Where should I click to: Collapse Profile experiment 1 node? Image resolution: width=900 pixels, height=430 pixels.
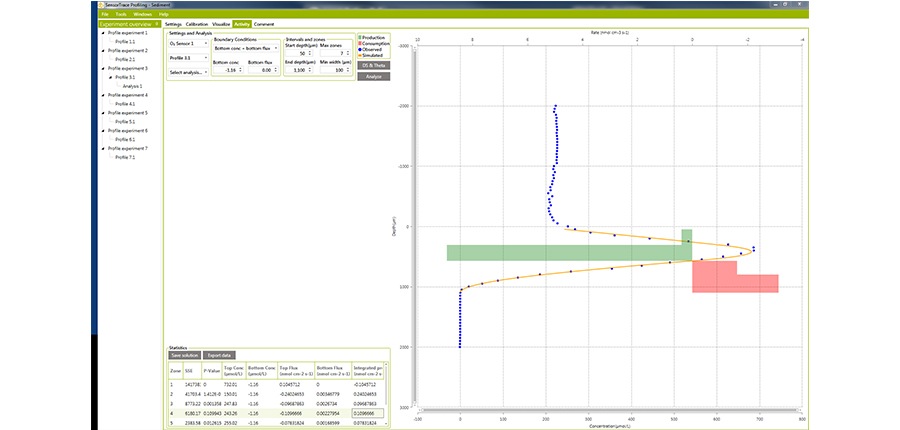pyautogui.click(x=103, y=33)
